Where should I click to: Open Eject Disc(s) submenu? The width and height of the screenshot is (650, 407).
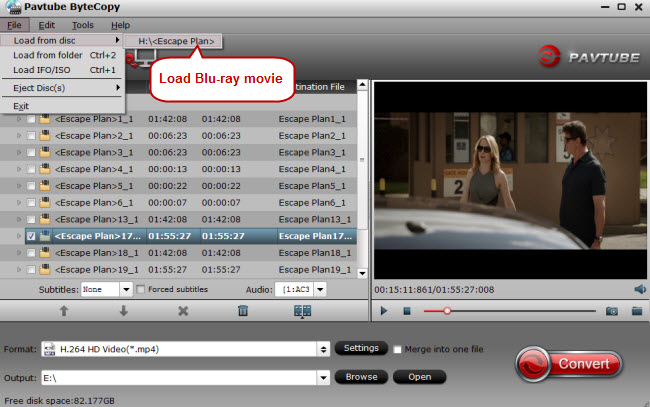pos(62,88)
